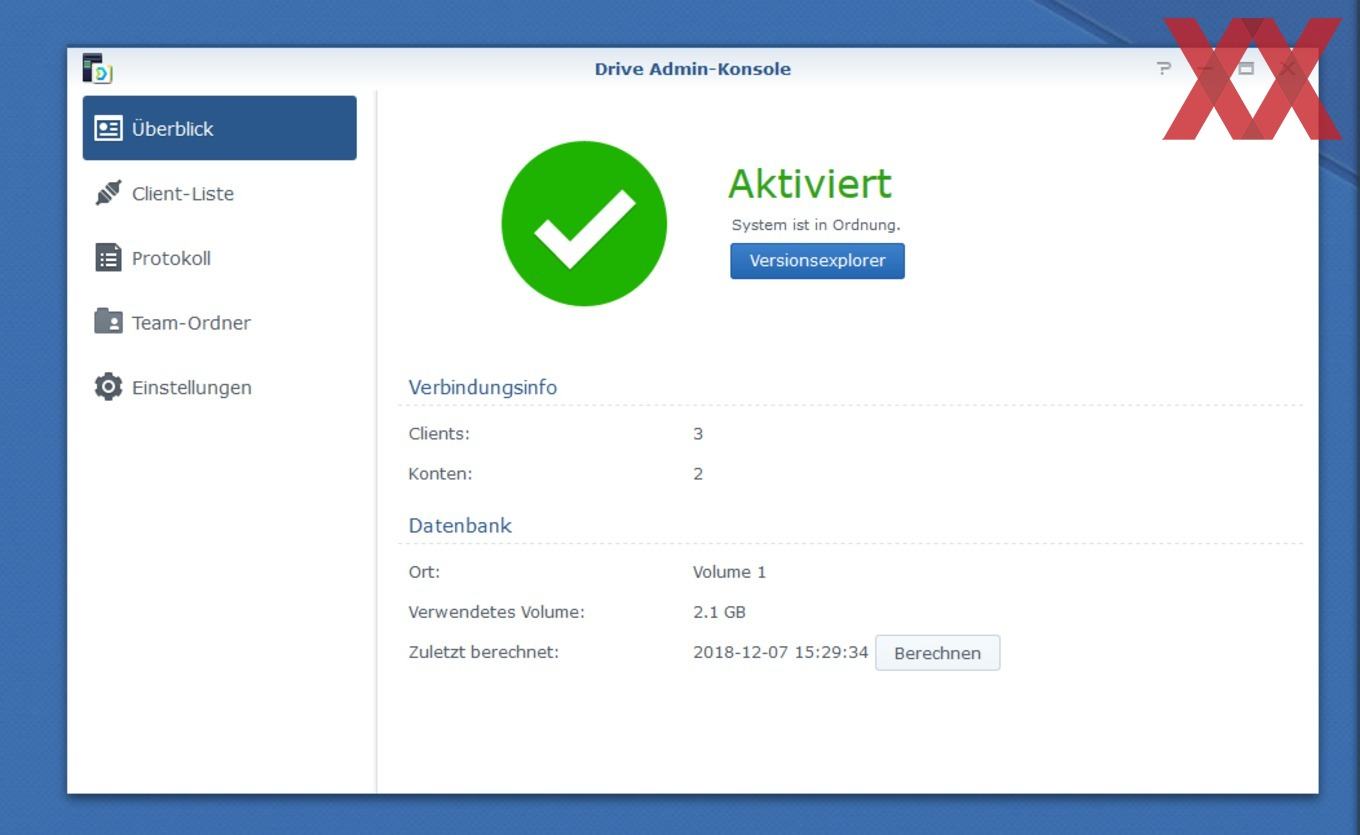Click the Aktiviert status heading

coord(809,184)
